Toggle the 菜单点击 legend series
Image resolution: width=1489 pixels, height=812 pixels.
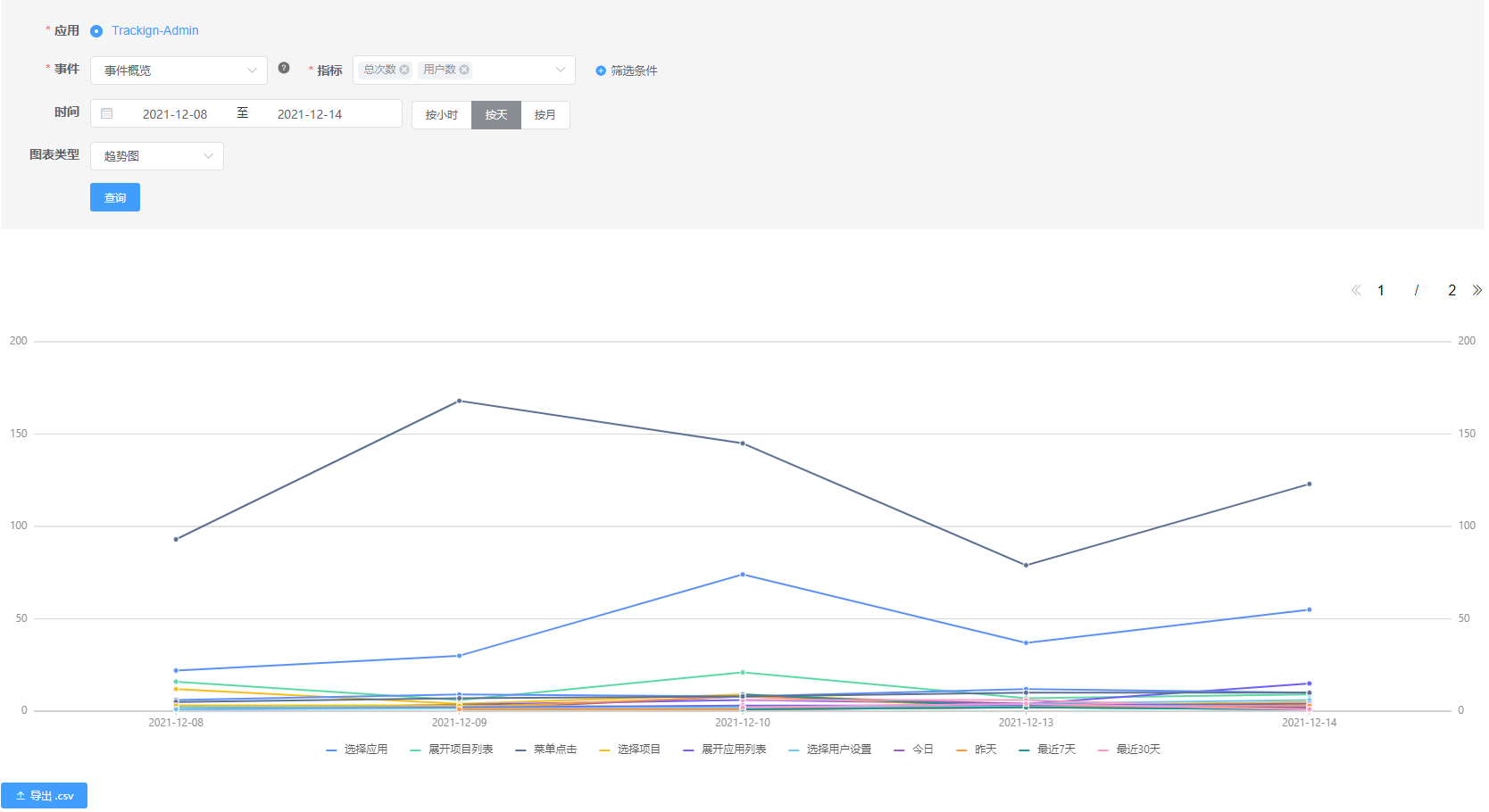pos(546,750)
